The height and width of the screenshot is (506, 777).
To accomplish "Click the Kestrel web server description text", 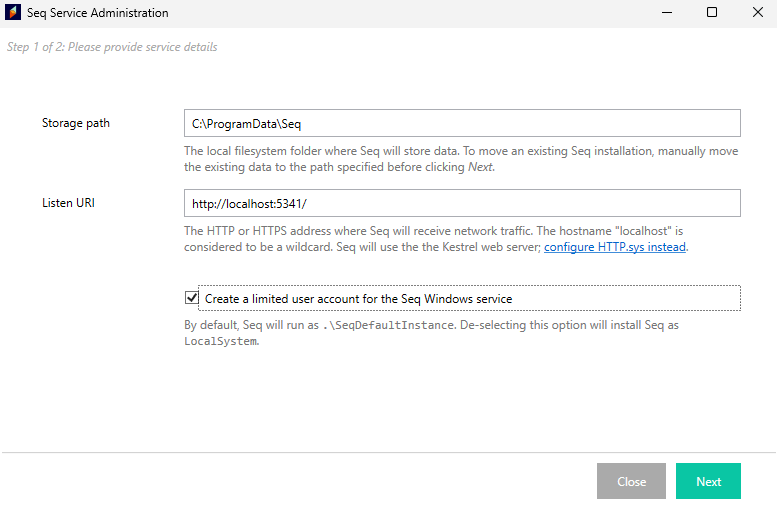I will pos(434,239).
